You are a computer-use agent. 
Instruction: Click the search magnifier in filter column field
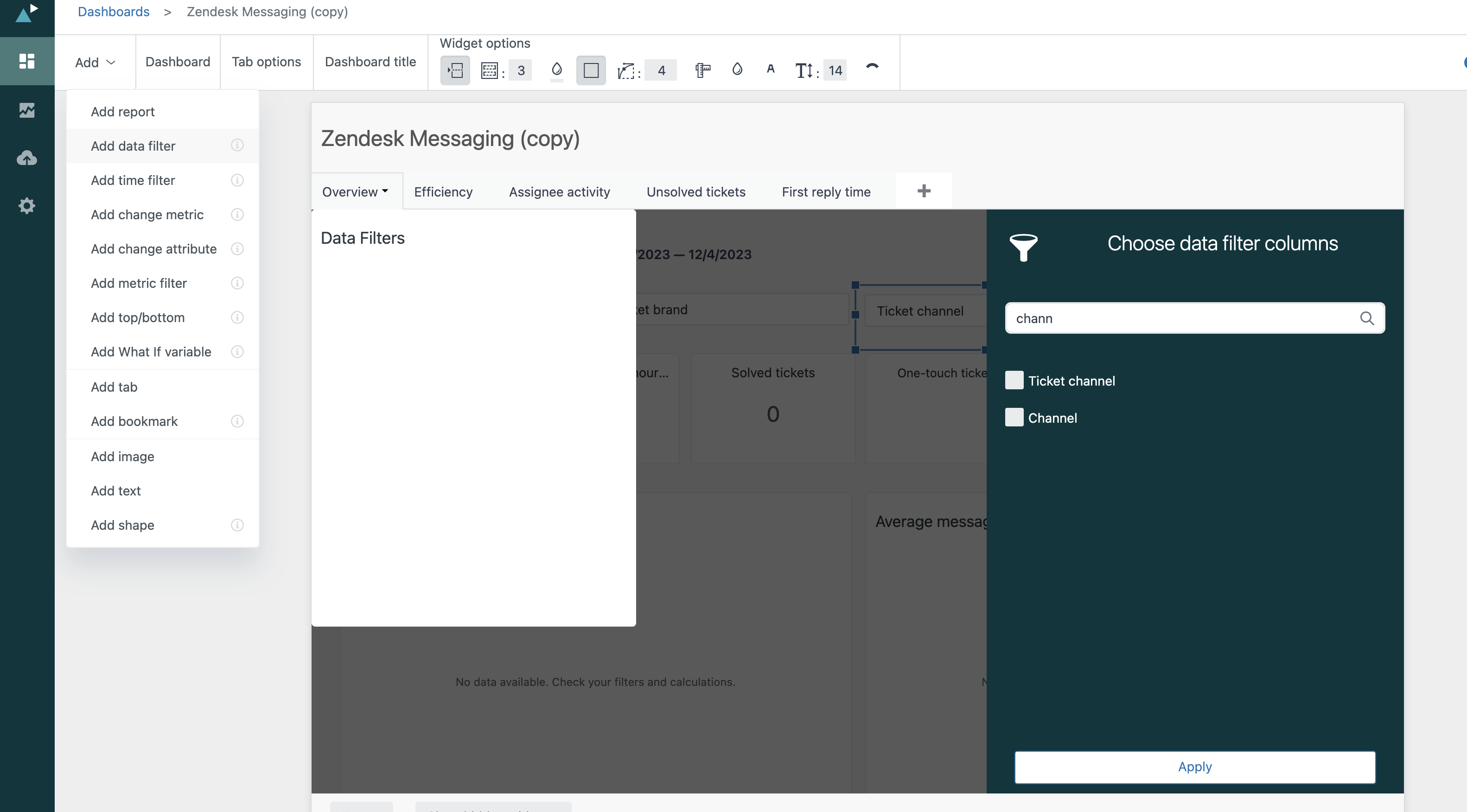point(1367,318)
